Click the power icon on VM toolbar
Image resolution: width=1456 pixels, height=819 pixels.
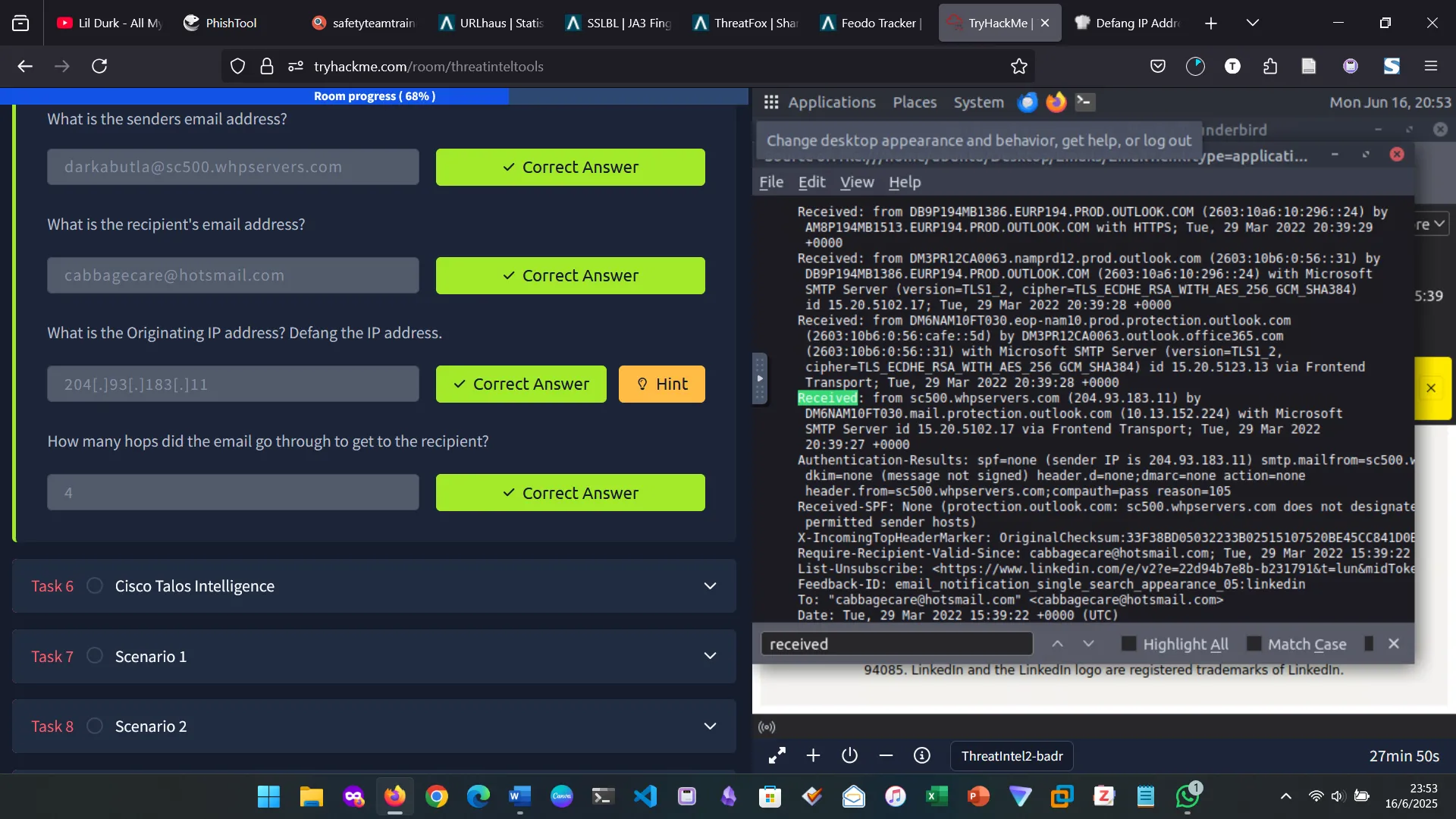(849, 755)
